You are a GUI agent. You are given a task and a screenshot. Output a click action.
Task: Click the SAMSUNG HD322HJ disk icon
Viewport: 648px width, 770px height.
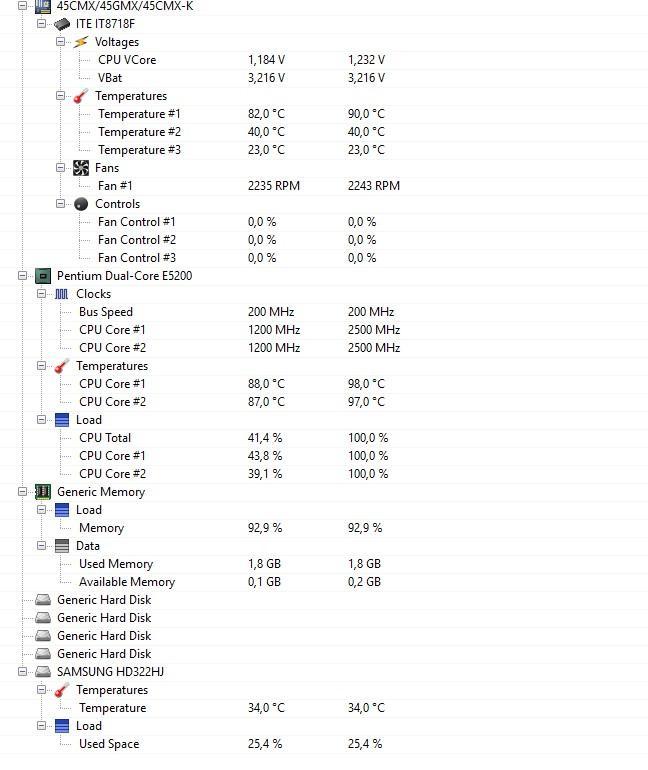click(43, 671)
